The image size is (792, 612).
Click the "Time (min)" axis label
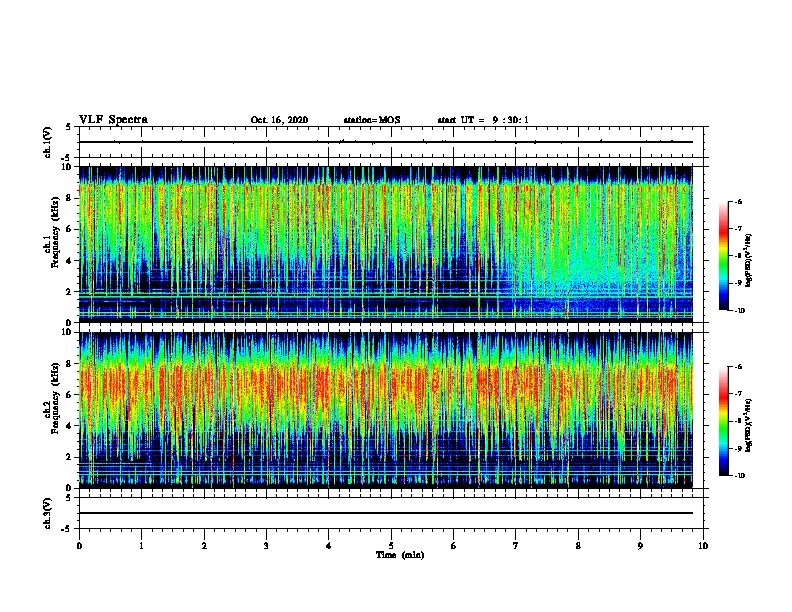pyautogui.click(x=400, y=555)
